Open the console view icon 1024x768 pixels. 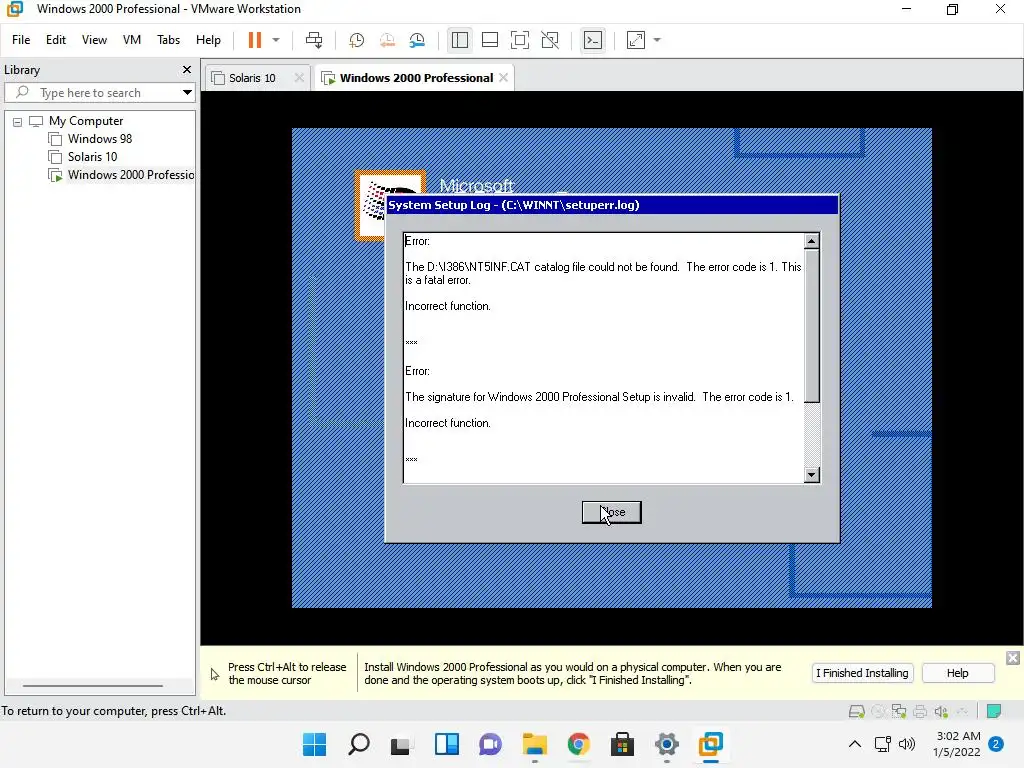[x=593, y=40]
